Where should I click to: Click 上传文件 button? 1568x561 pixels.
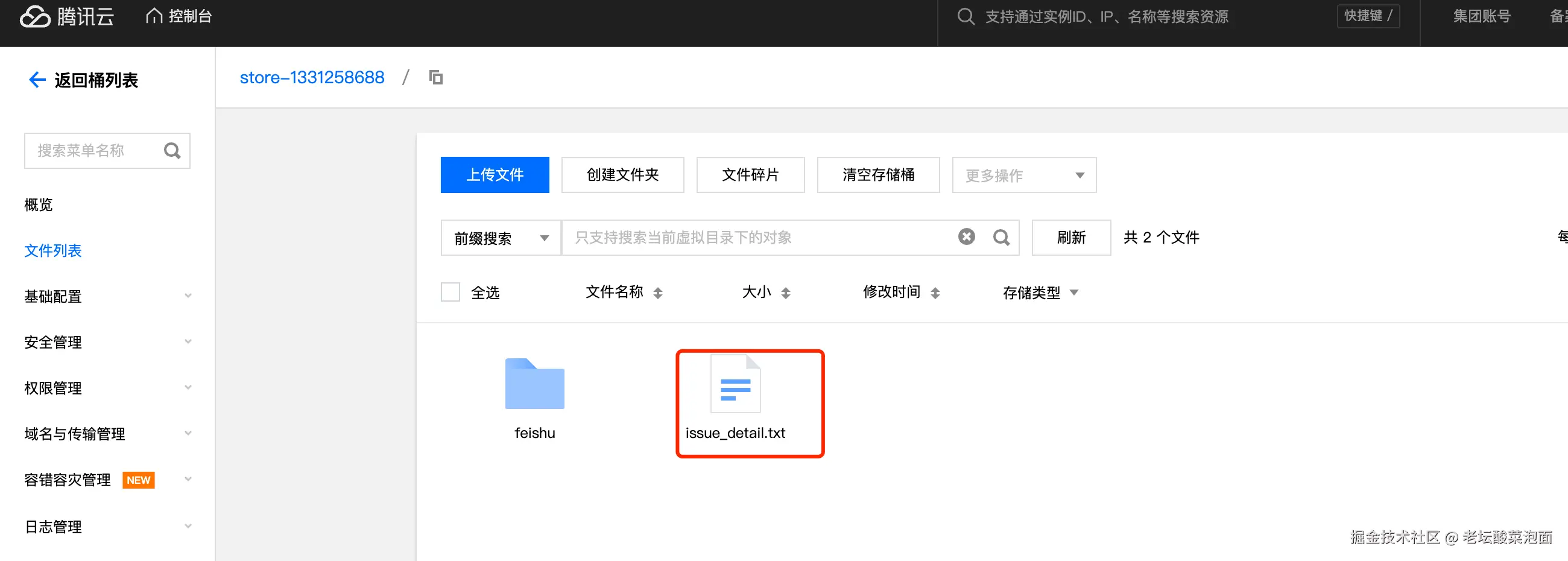(495, 176)
